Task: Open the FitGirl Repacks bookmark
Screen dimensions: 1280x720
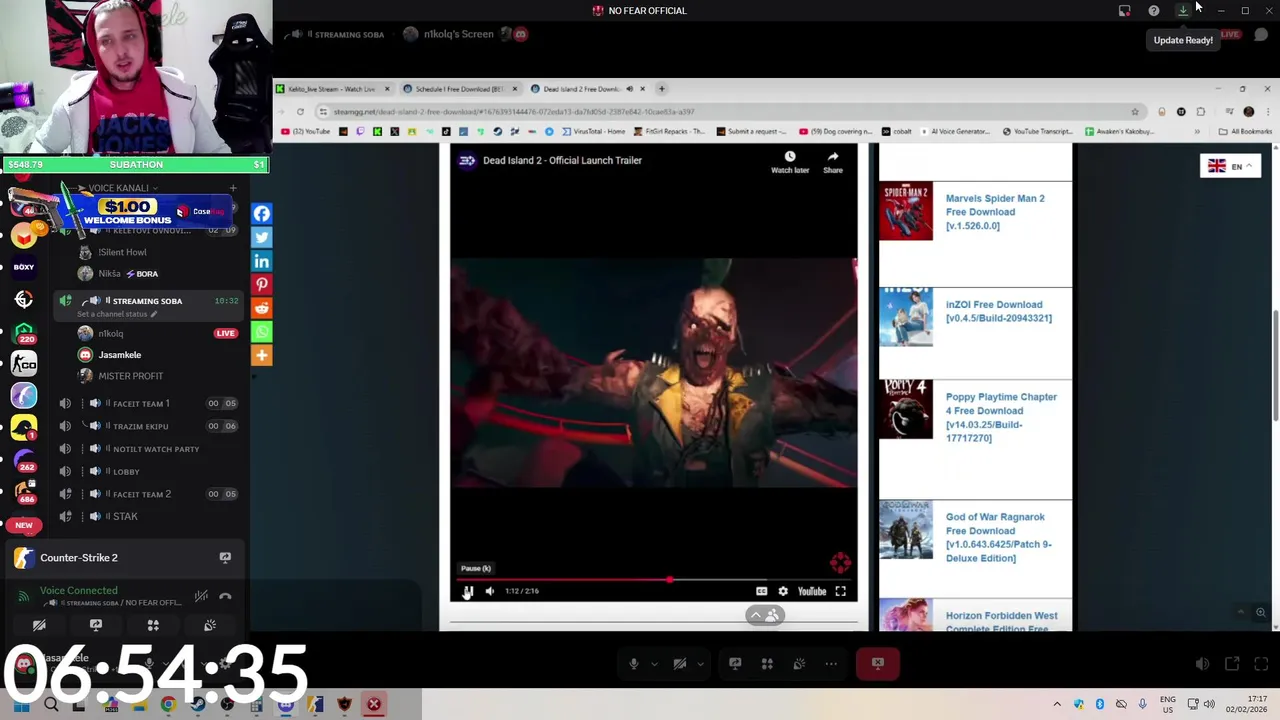Action: [669, 131]
